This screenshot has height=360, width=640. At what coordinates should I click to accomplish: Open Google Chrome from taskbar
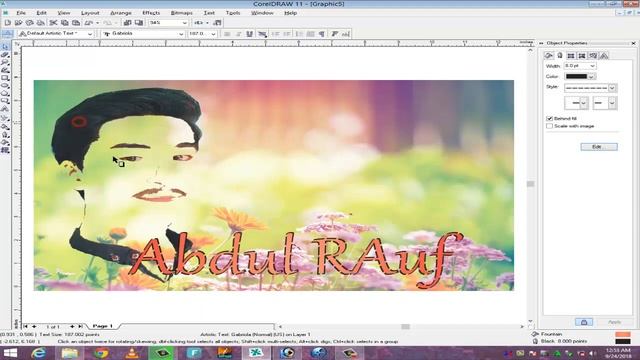(x=101, y=353)
